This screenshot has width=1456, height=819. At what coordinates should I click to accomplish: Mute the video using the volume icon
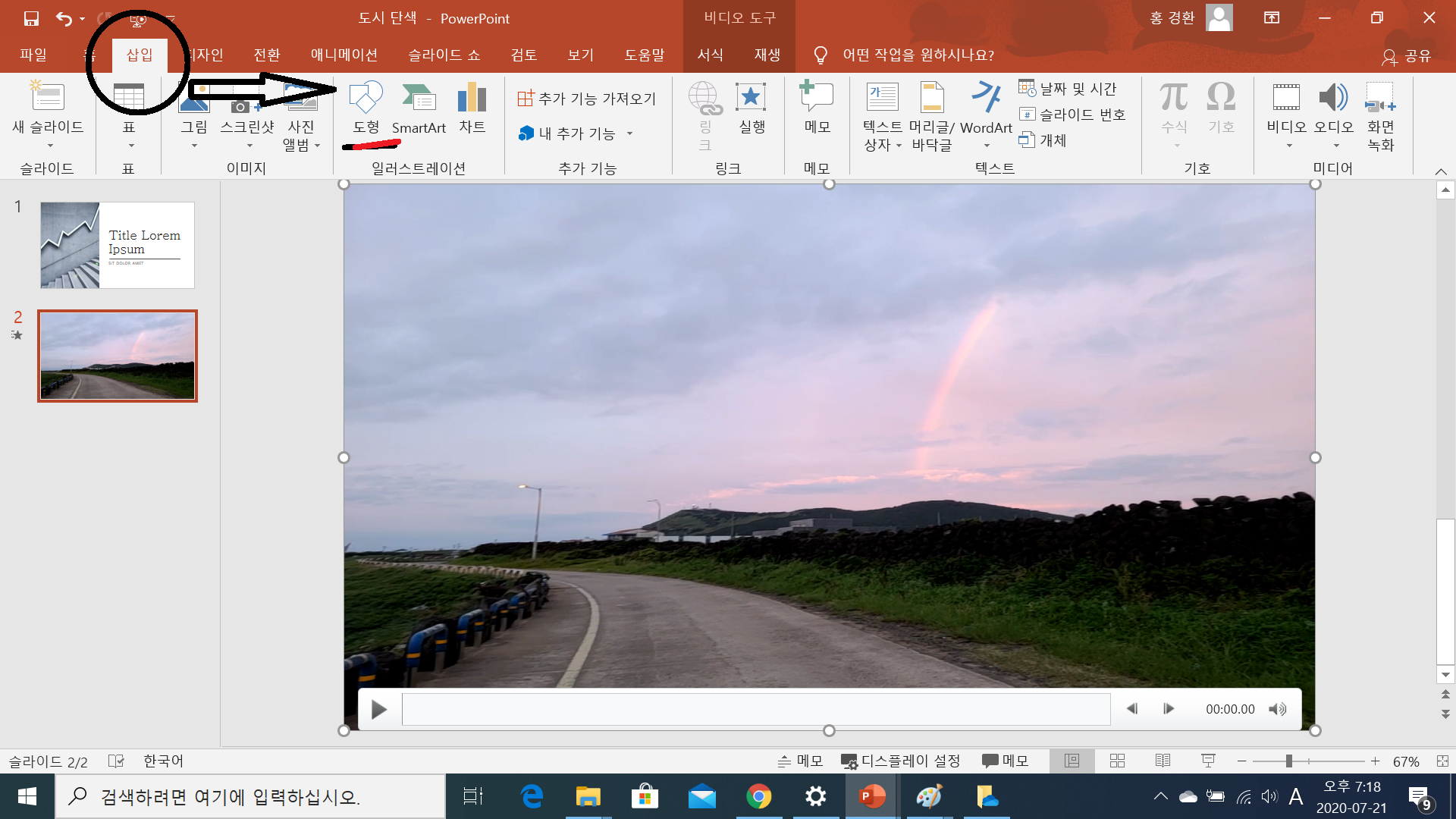coord(1278,709)
